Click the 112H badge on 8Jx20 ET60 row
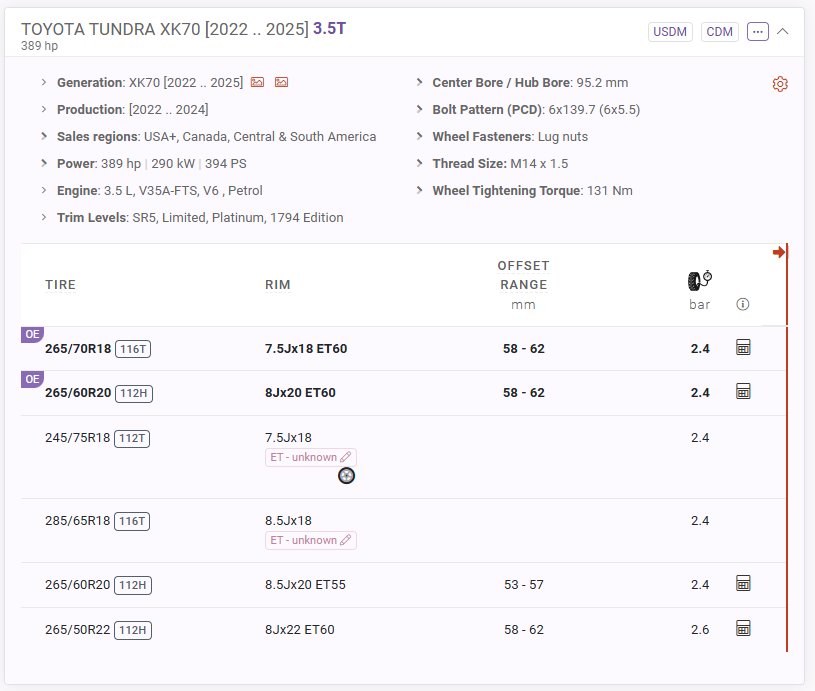This screenshot has width=815, height=691. click(134, 393)
